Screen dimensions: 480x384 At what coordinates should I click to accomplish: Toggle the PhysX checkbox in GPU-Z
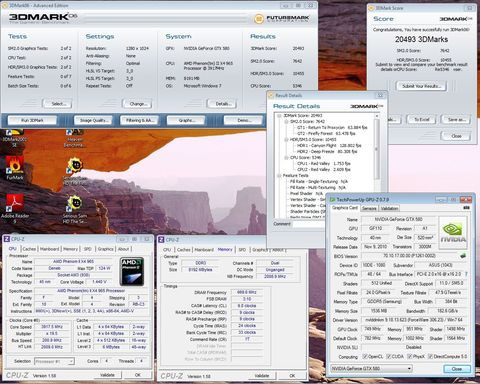click(x=410, y=357)
